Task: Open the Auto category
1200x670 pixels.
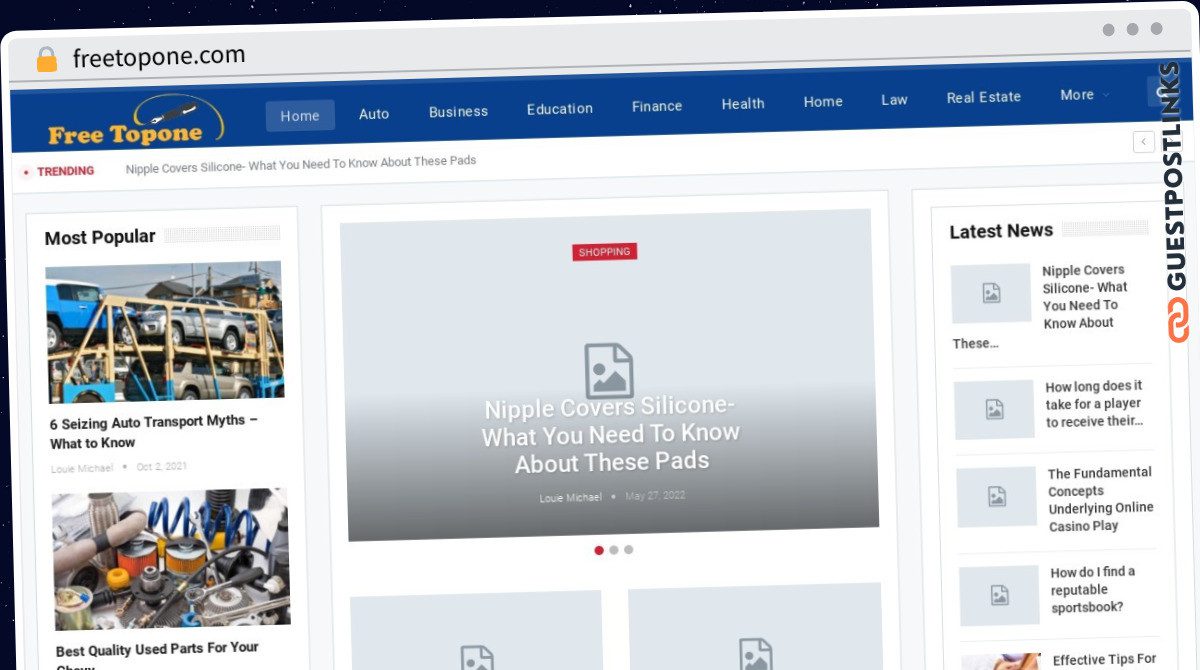Action: (374, 114)
